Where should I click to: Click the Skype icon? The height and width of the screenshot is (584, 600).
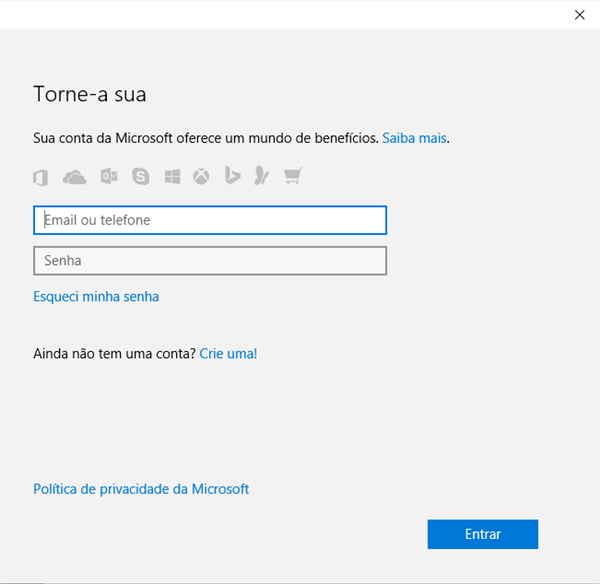click(x=141, y=176)
